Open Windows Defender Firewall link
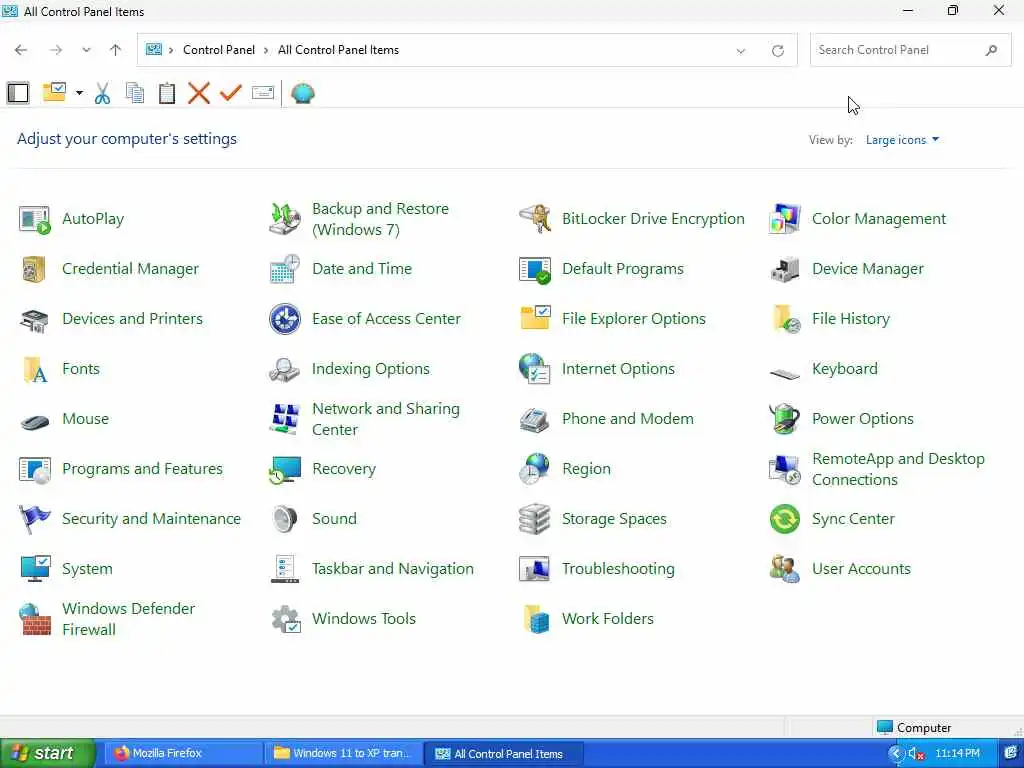 (129, 619)
